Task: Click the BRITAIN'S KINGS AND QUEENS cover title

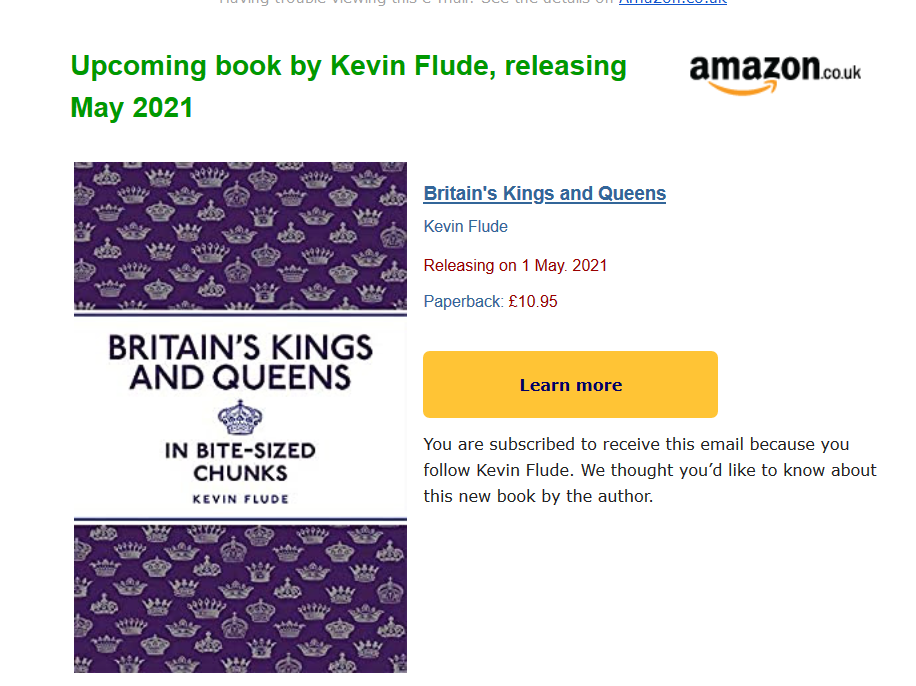Action: coord(240,362)
